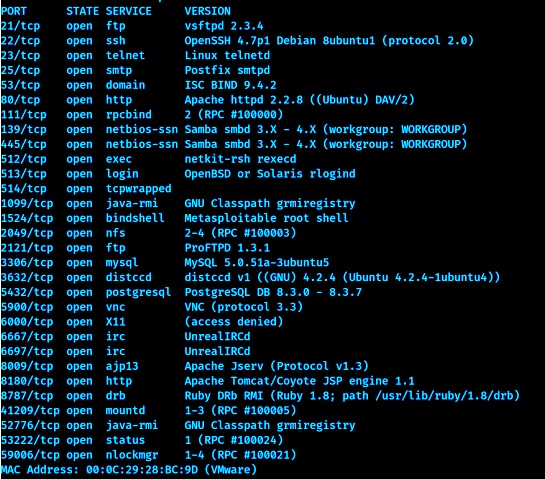The height and width of the screenshot is (479, 545).
Task: Click the postgresql service name
Action: click(x=138, y=292)
